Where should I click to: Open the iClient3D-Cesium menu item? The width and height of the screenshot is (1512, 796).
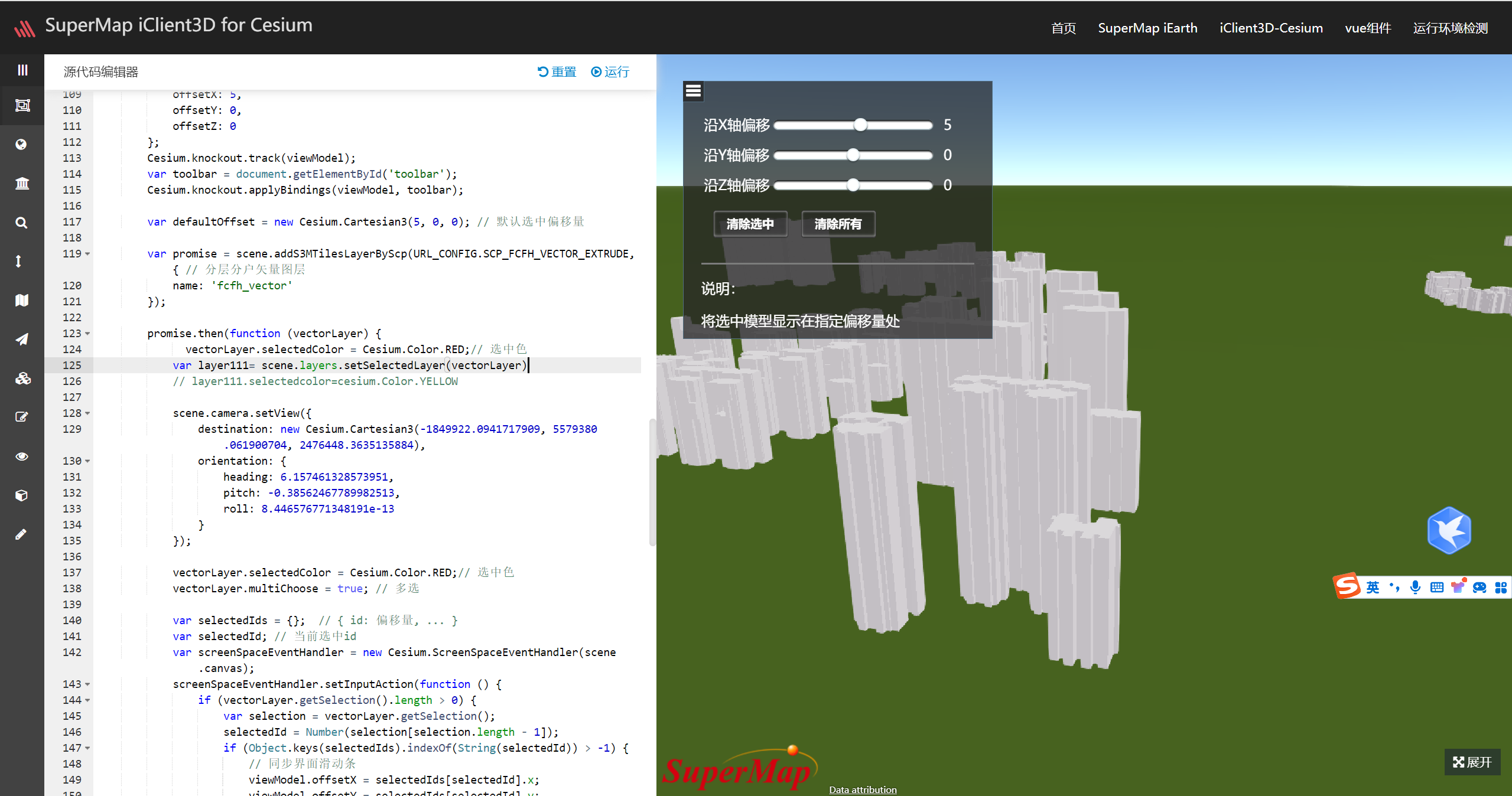(1271, 28)
